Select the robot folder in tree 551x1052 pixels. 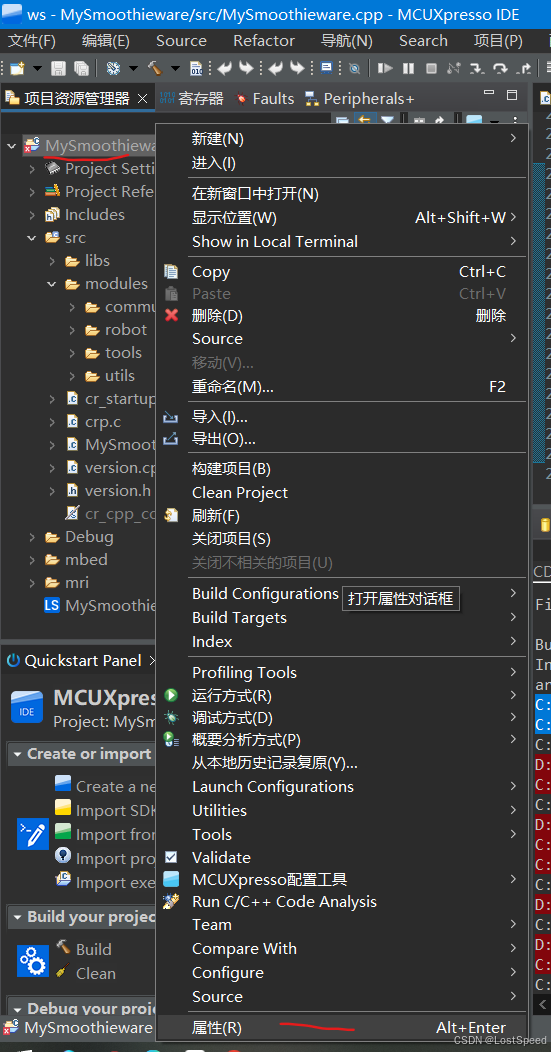(126, 329)
